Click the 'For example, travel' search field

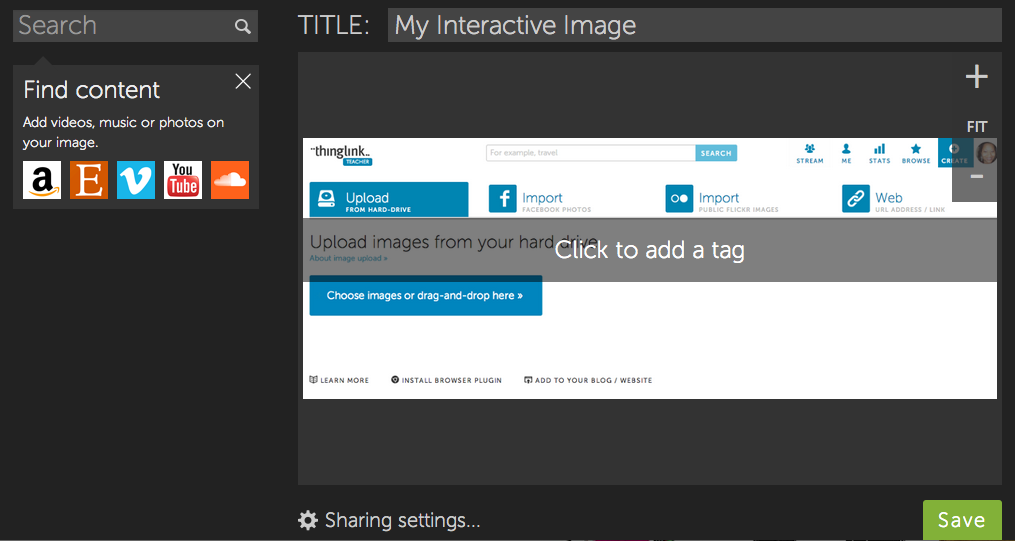(590, 153)
